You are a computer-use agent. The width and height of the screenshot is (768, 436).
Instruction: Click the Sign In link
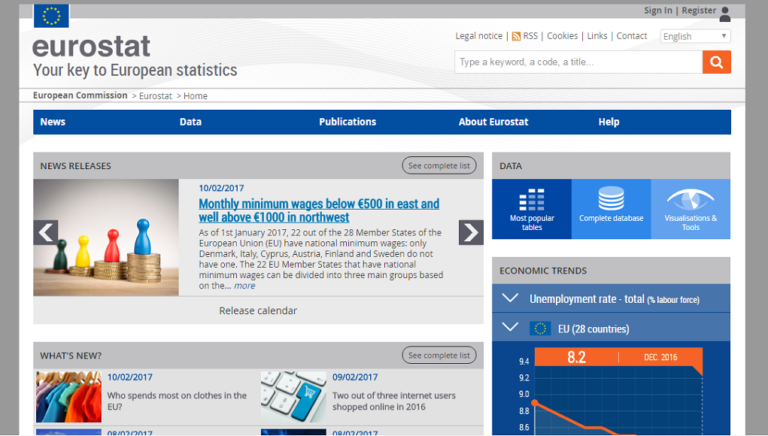point(658,10)
